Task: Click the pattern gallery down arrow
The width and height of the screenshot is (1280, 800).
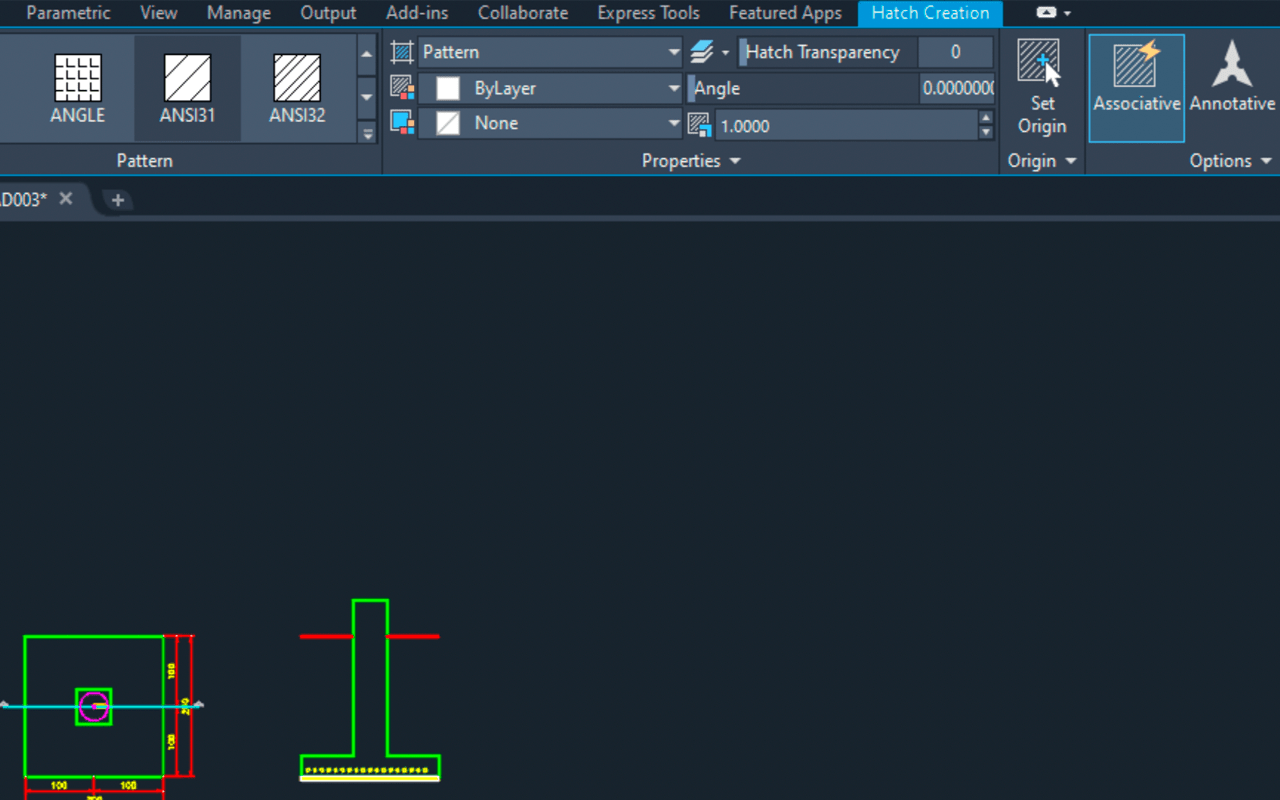Action: [x=367, y=97]
